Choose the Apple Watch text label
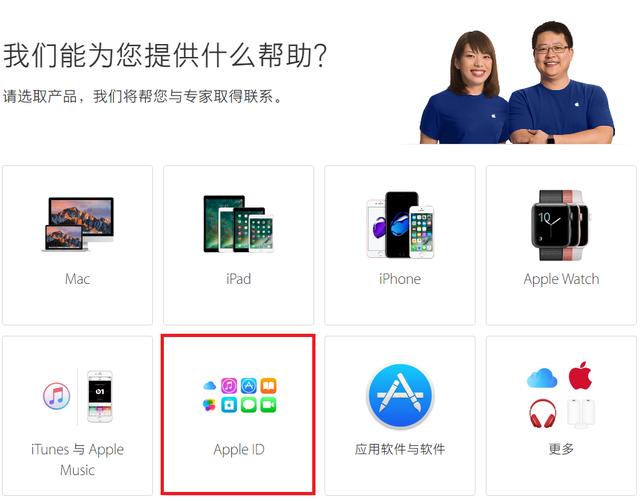 [561, 280]
